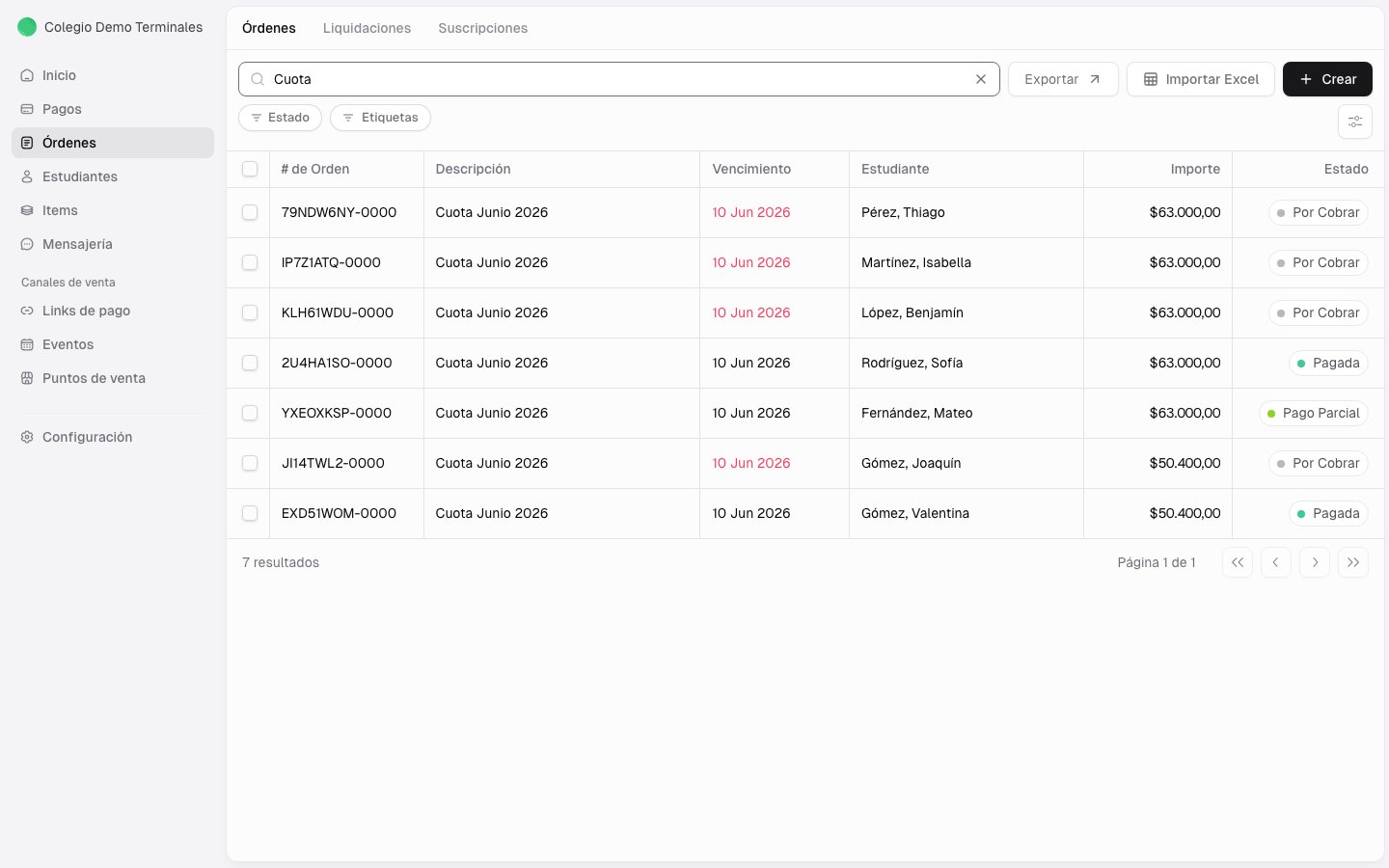
Task: Clear the search with the X icon
Action: click(981, 79)
